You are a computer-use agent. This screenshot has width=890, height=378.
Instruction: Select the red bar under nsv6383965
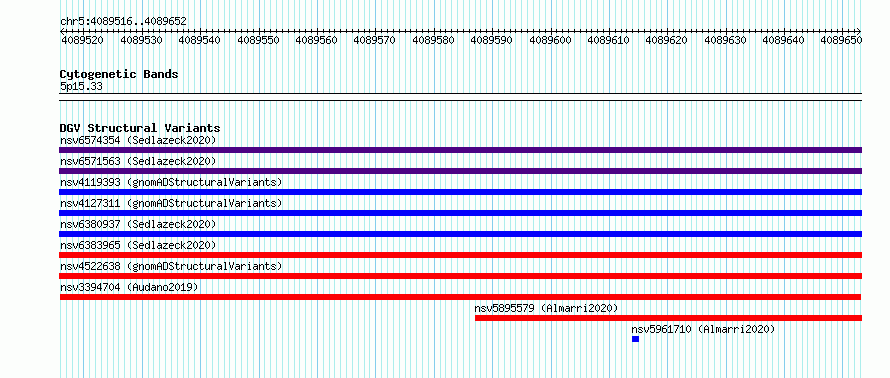point(460,255)
